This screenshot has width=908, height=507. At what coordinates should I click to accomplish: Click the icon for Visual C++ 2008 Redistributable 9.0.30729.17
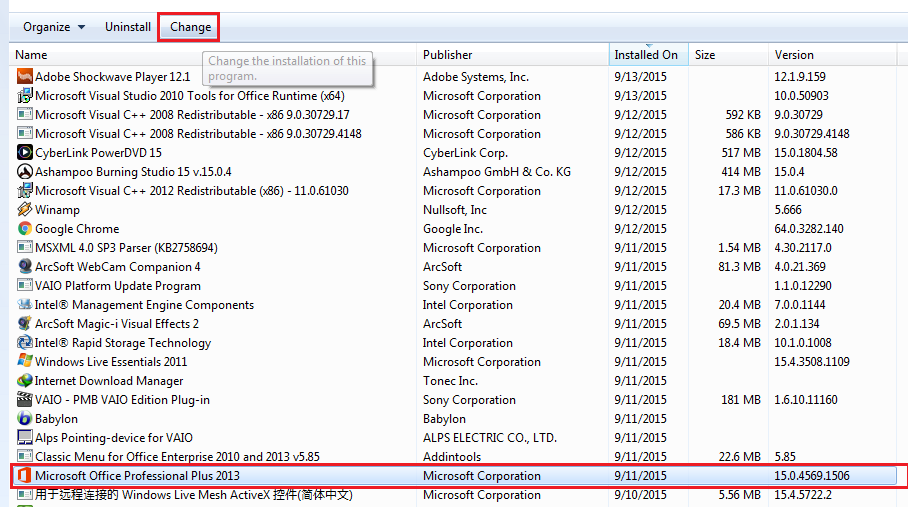pos(24,115)
